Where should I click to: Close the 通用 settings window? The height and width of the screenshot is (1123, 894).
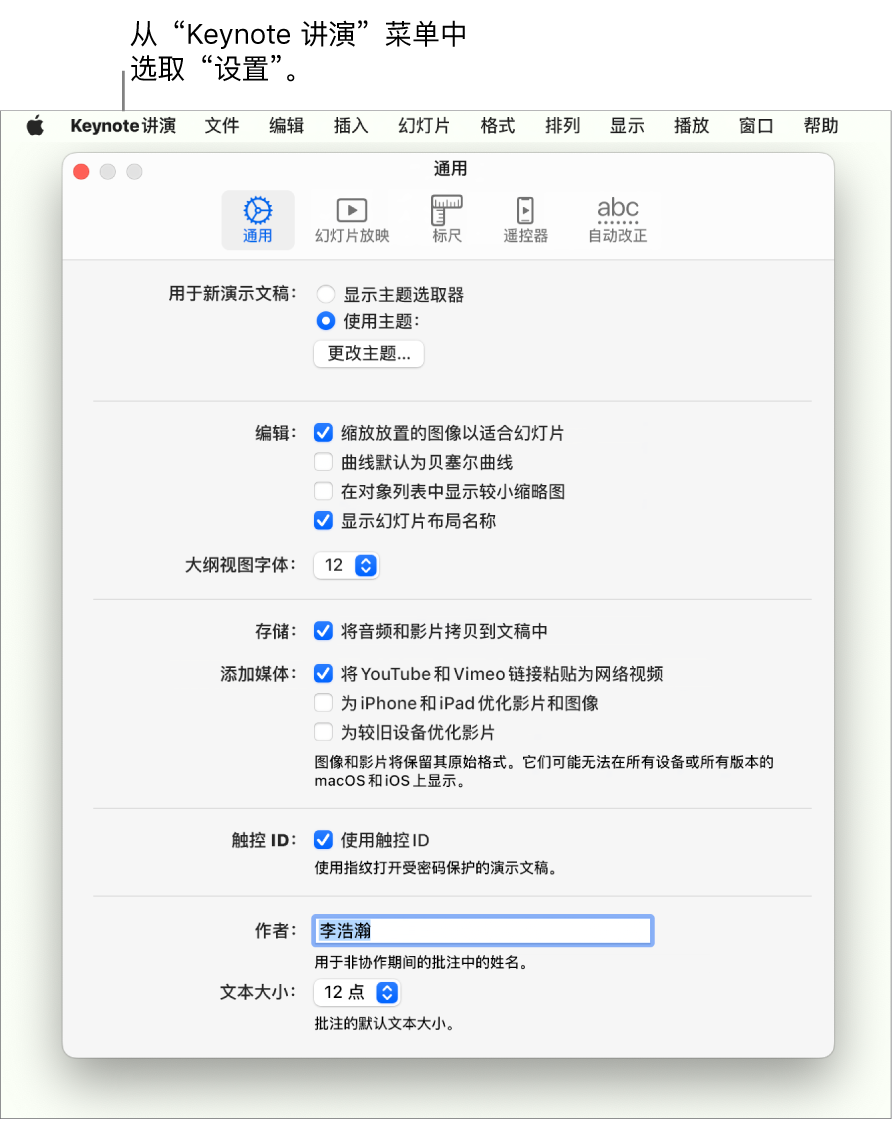pyautogui.click(x=81, y=172)
